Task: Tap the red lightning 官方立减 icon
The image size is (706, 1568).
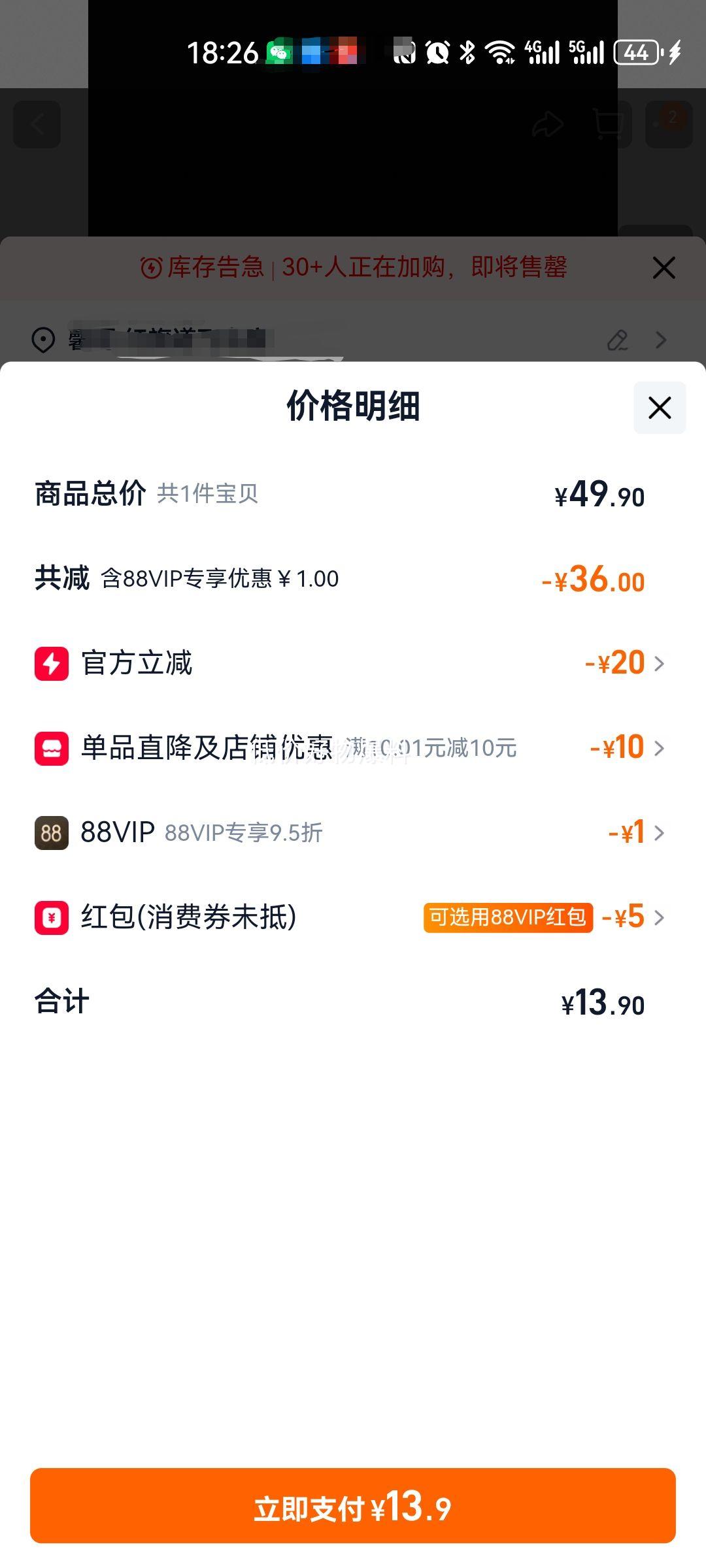Action: coord(52,664)
